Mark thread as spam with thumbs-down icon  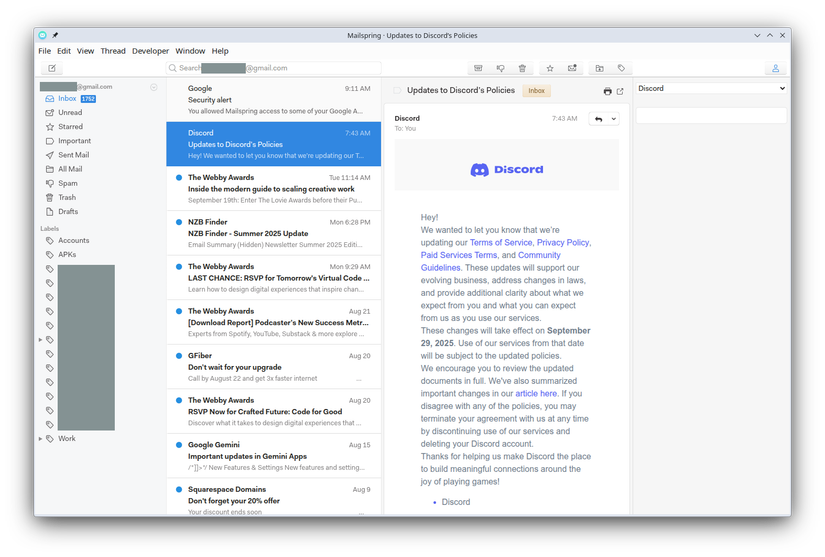coord(500,68)
